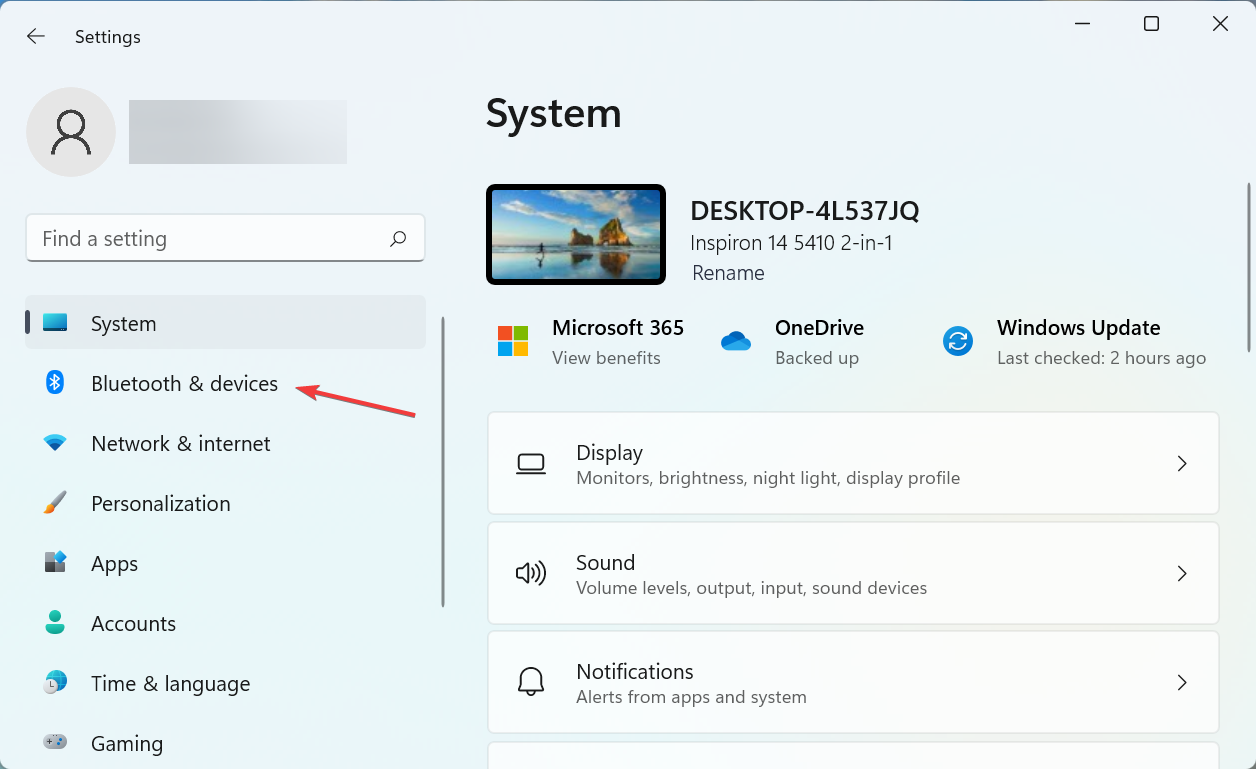
Task: Click the Wi-Fi network icon in sidebar
Action: (55, 442)
